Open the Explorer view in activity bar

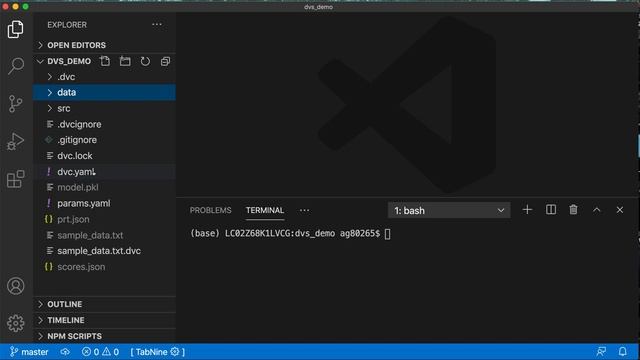(x=16, y=29)
